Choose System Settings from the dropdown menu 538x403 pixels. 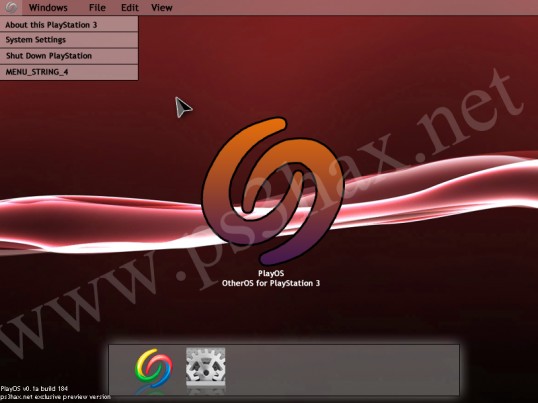click(69, 40)
